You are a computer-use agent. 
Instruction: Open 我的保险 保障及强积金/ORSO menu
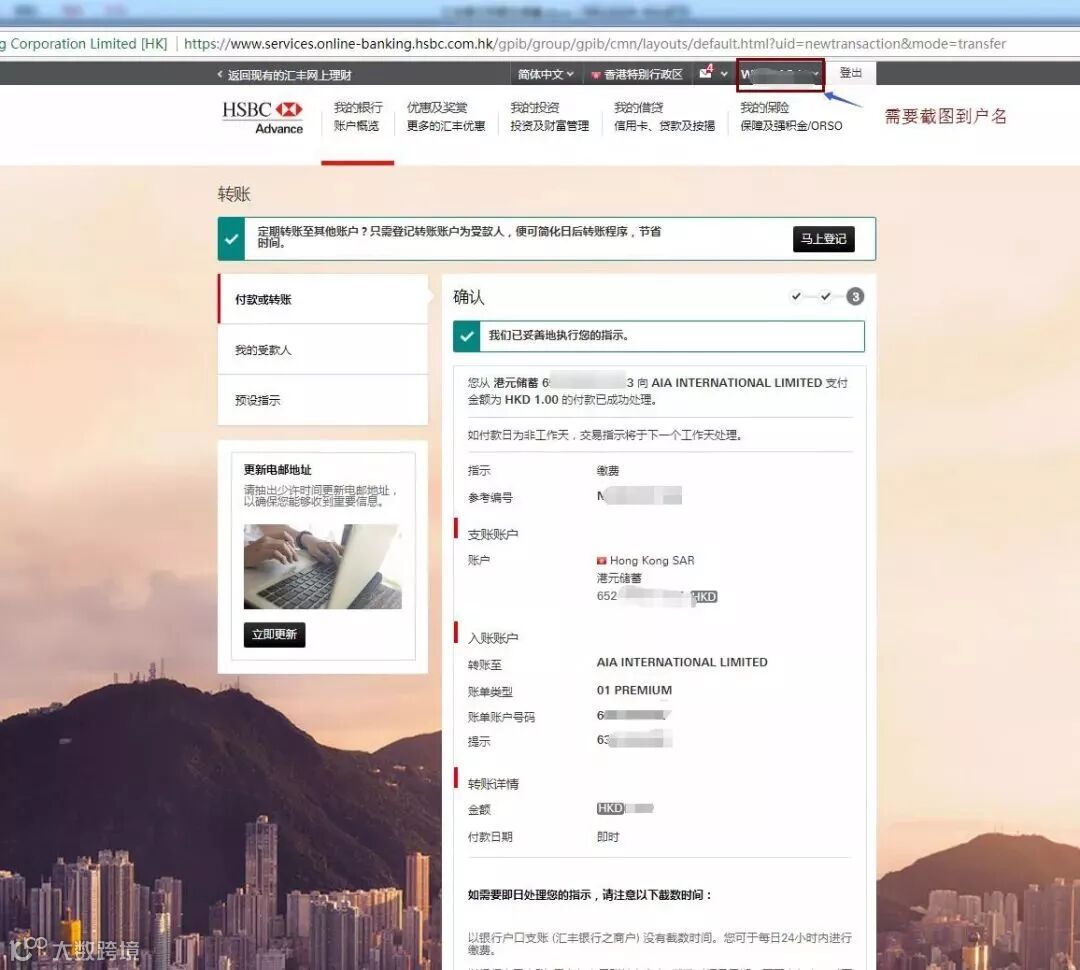(x=791, y=116)
